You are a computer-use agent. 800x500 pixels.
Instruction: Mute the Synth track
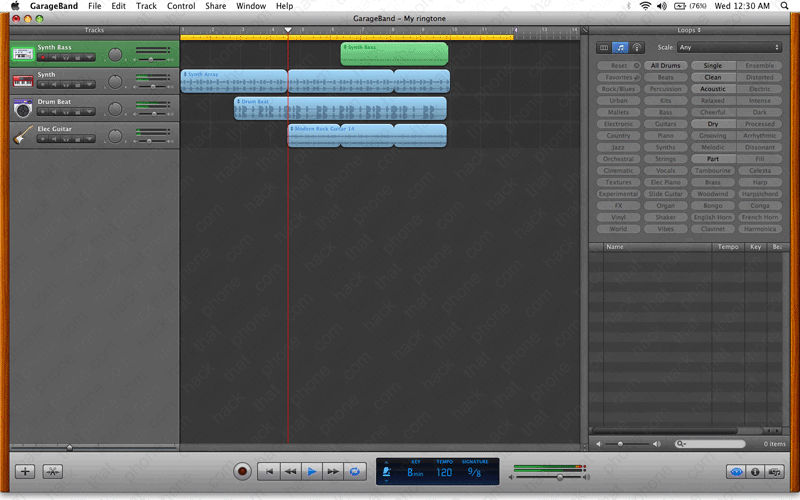[55, 83]
